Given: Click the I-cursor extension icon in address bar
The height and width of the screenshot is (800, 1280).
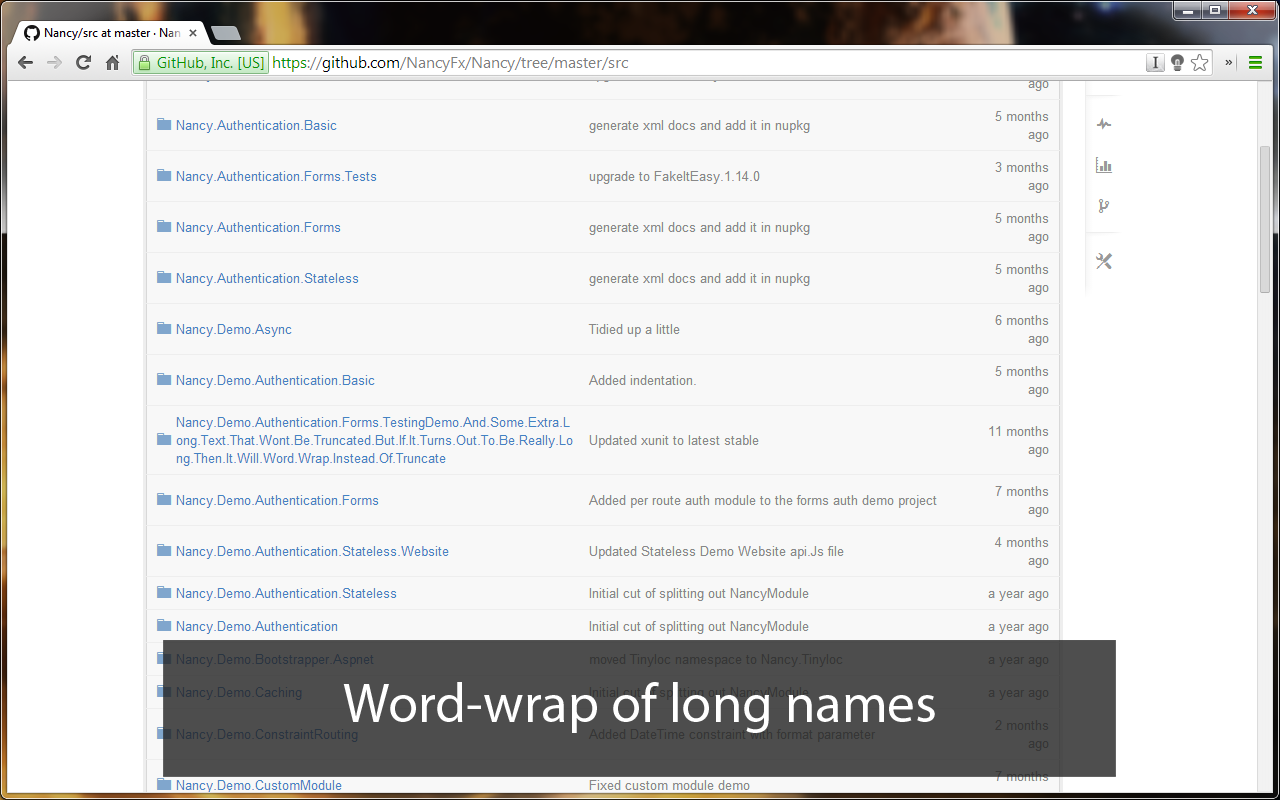Looking at the screenshot, I should 1155,63.
